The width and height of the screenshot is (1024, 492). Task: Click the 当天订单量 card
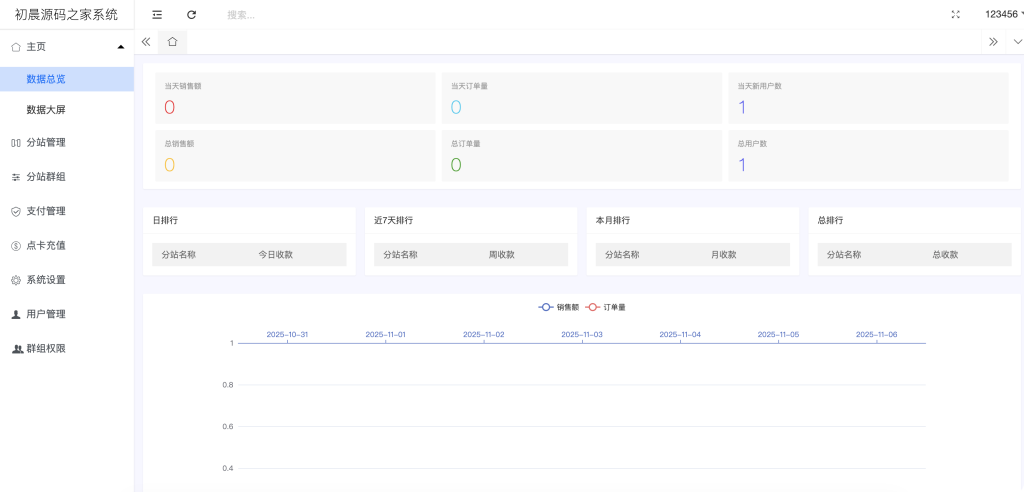582,98
